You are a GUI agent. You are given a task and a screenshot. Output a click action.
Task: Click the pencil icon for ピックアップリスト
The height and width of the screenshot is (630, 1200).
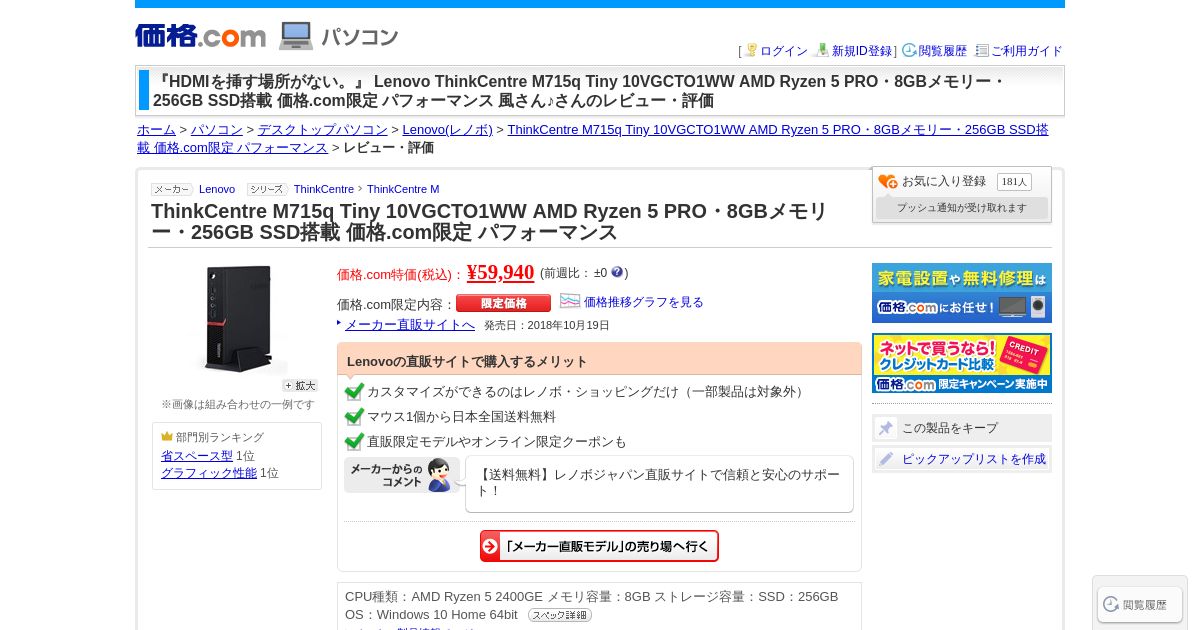click(x=886, y=459)
